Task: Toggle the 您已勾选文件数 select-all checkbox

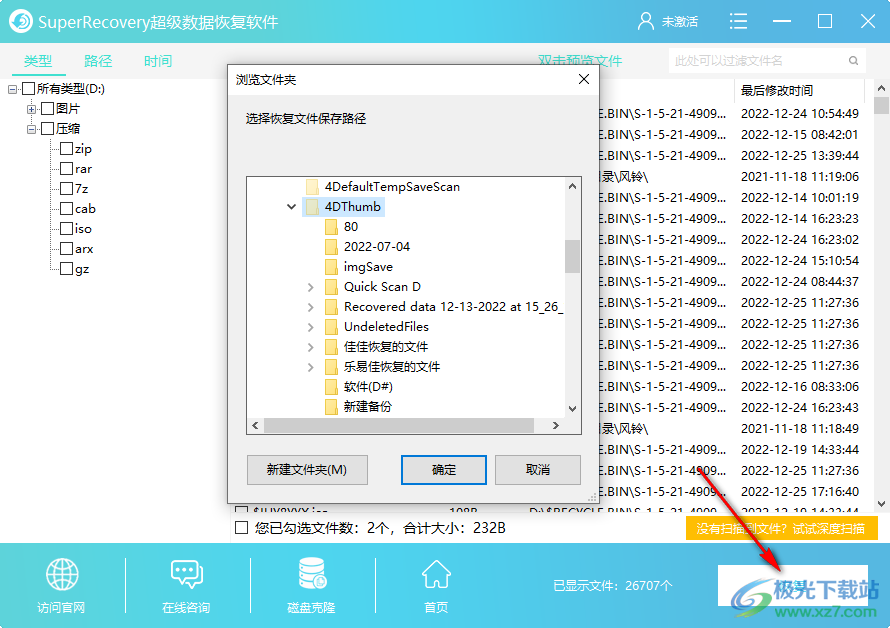Action: coord(241,527)
